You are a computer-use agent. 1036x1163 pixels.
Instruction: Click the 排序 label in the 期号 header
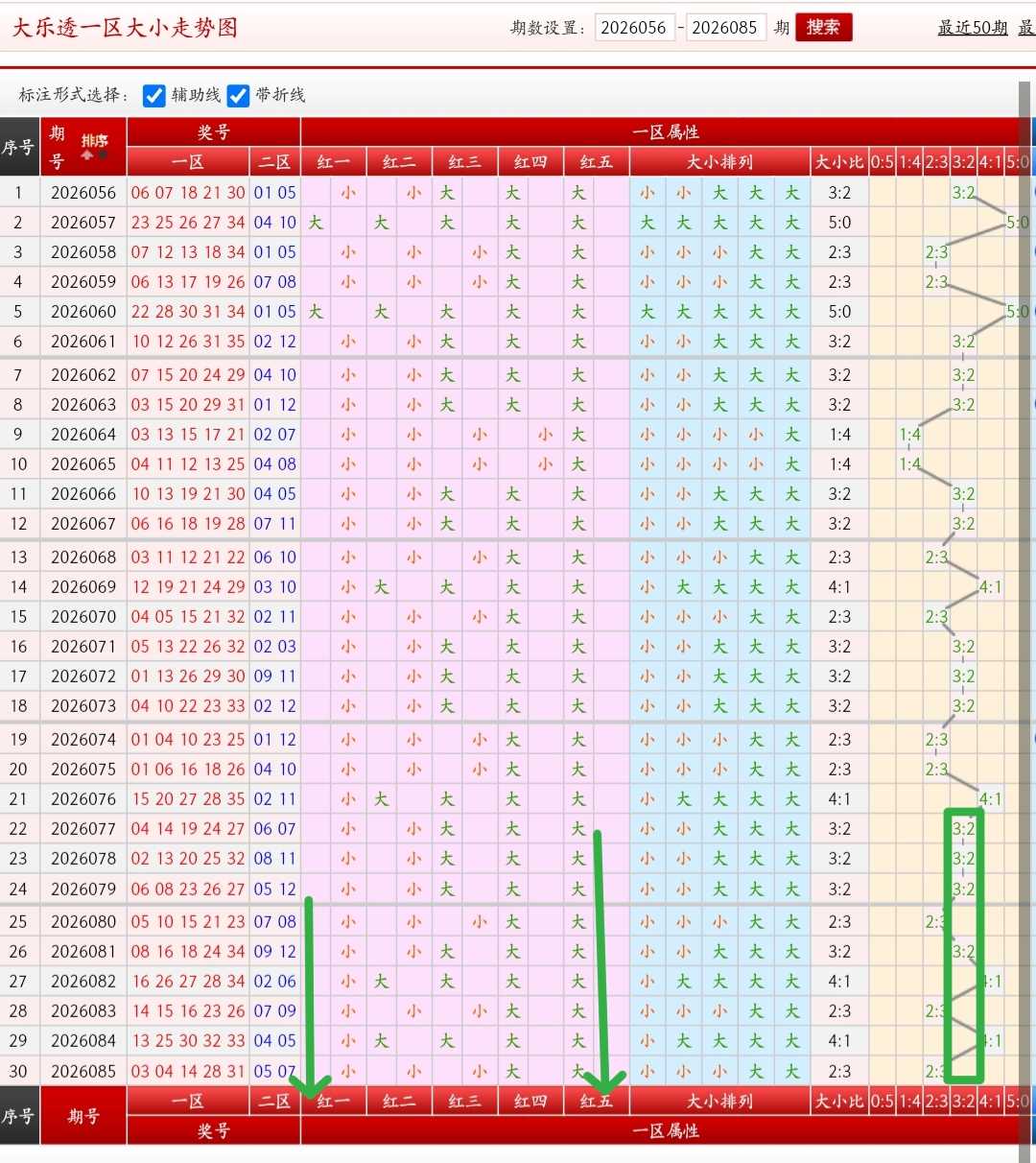(95, 141)
